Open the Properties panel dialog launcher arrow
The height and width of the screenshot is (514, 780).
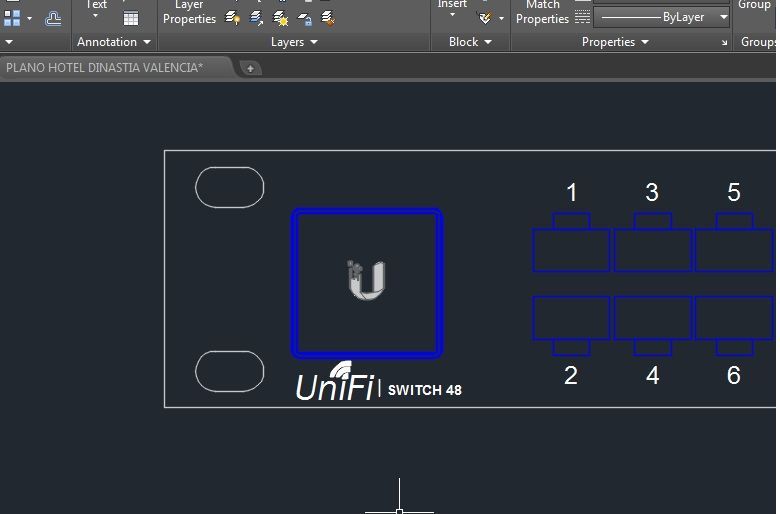(x=725, y=43)
